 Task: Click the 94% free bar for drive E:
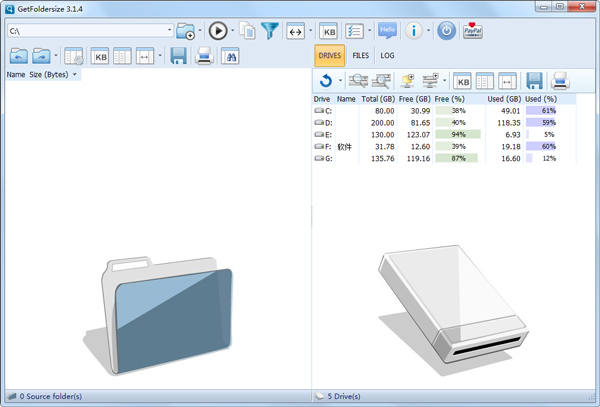pos(458,134)
